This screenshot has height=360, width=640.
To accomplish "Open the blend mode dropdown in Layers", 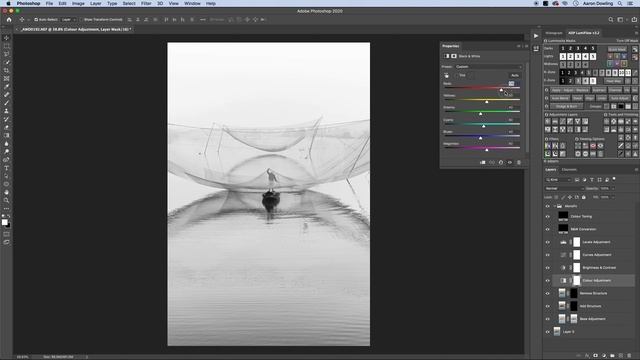I will (x=564, y=189).
